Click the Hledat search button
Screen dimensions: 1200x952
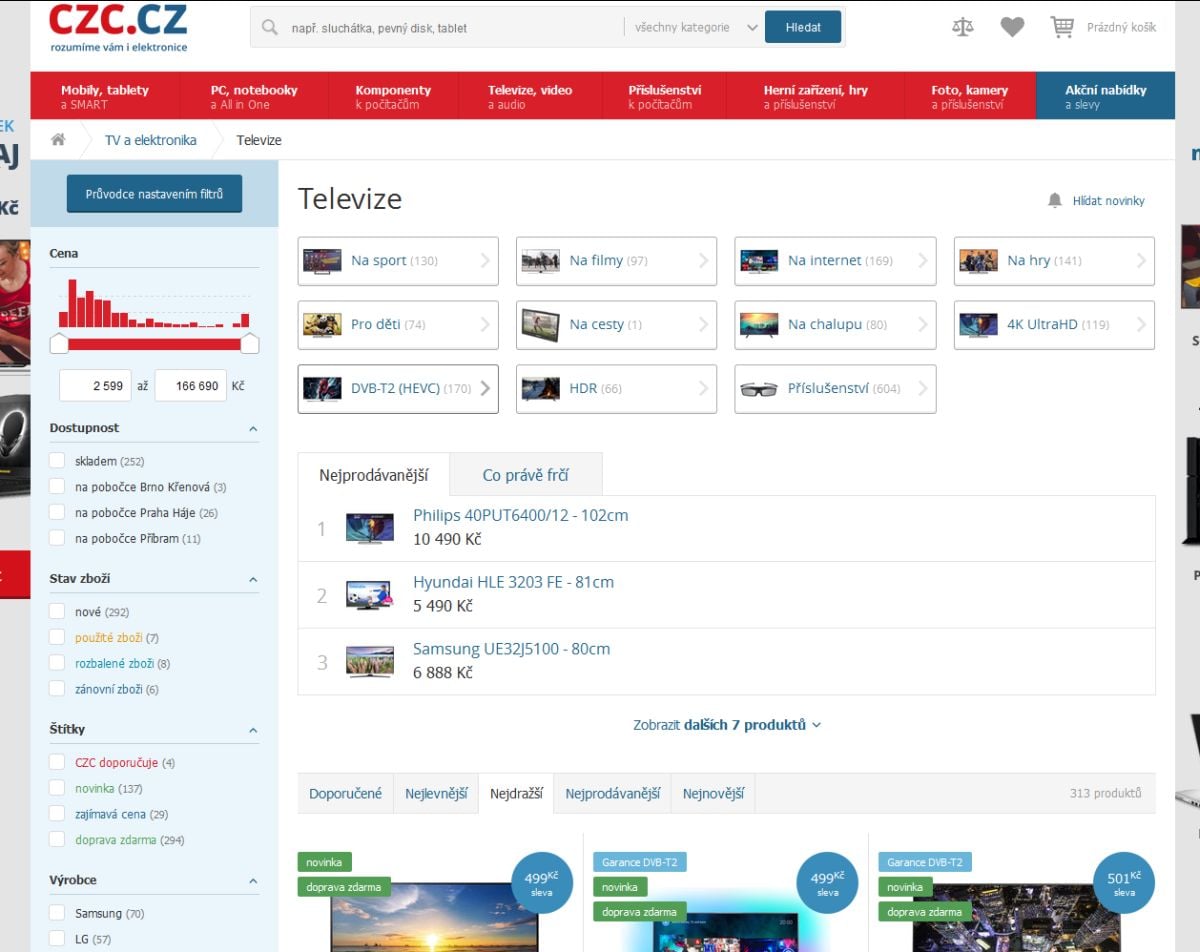[803, 27]
